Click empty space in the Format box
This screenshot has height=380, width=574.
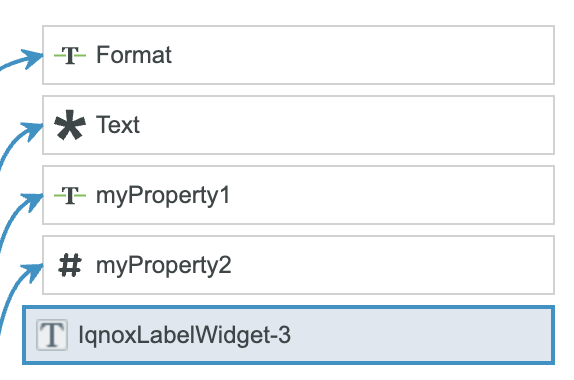[x=362, y=55]
